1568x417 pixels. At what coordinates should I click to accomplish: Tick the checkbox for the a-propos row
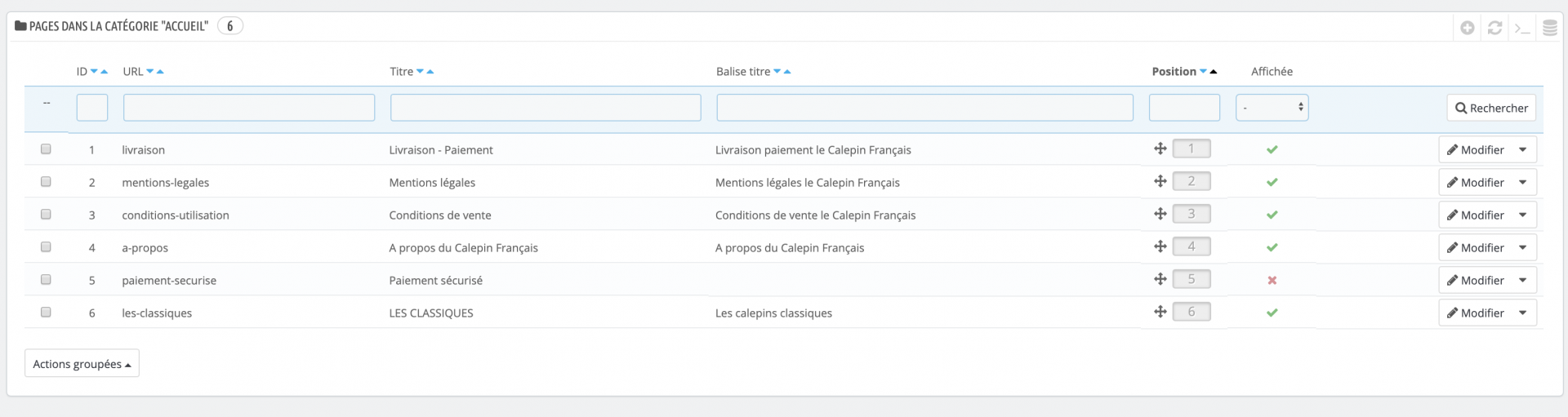(x=46, y=247)
